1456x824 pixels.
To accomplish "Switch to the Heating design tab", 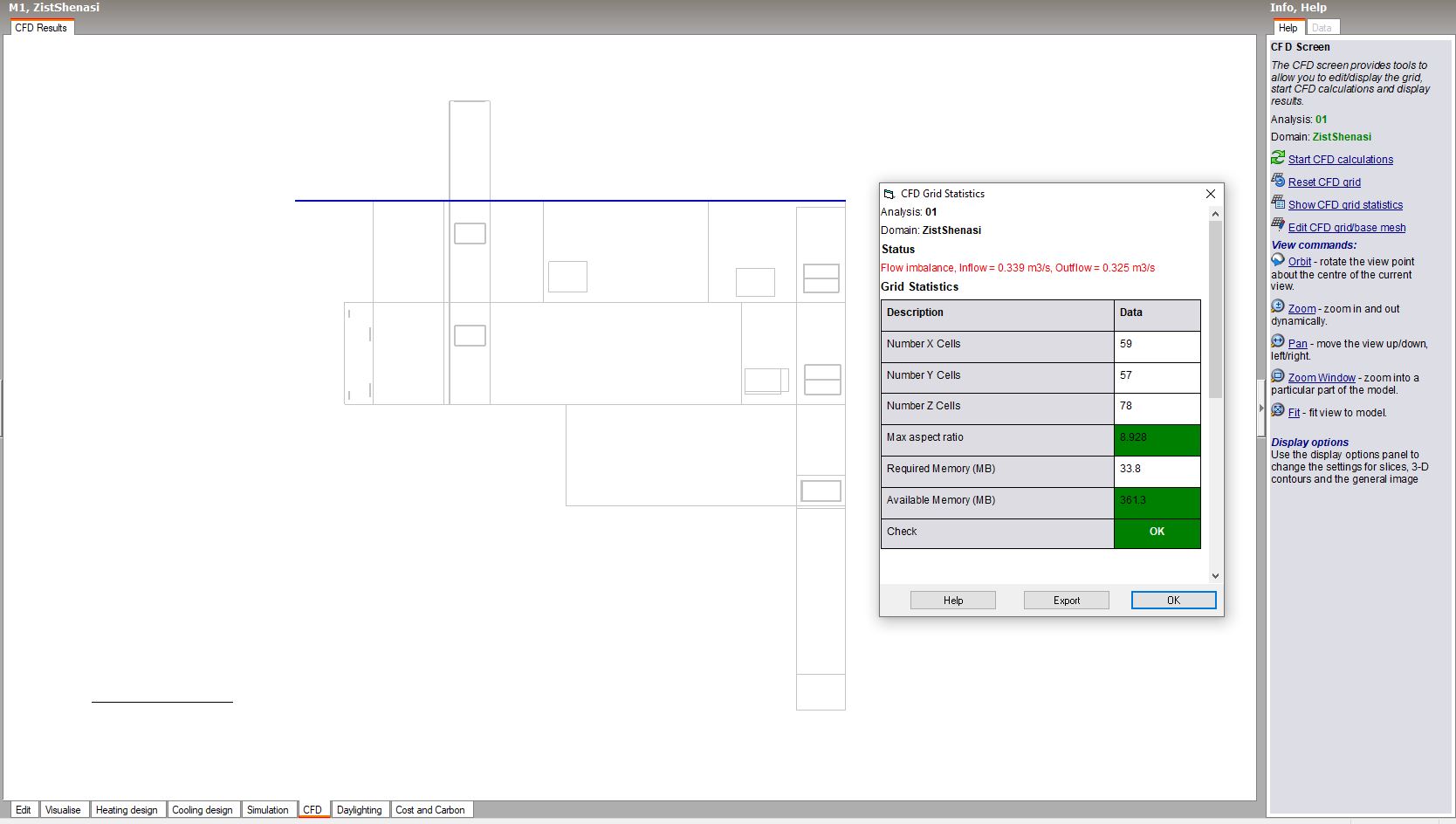I will coord(127,810).
